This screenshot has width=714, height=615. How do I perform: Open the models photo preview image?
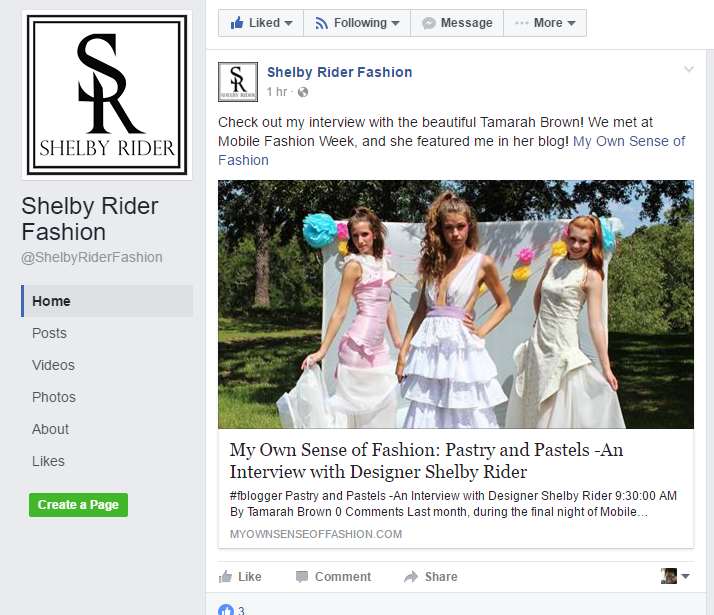click(456, 305)
